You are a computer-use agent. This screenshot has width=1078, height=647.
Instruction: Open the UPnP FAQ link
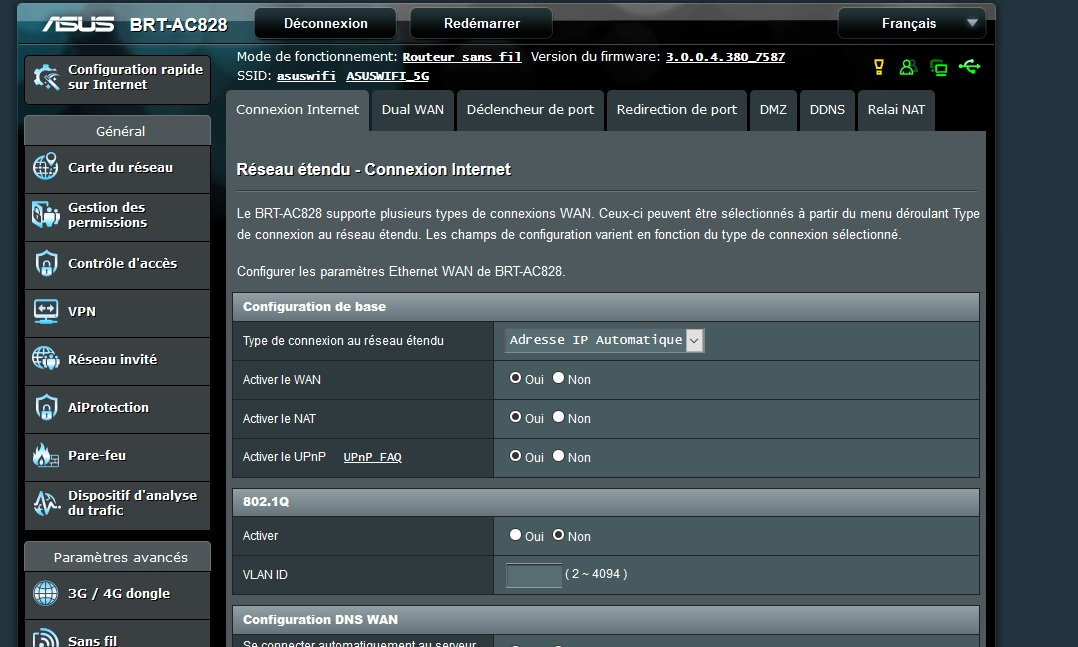click(x=373, y=457)
